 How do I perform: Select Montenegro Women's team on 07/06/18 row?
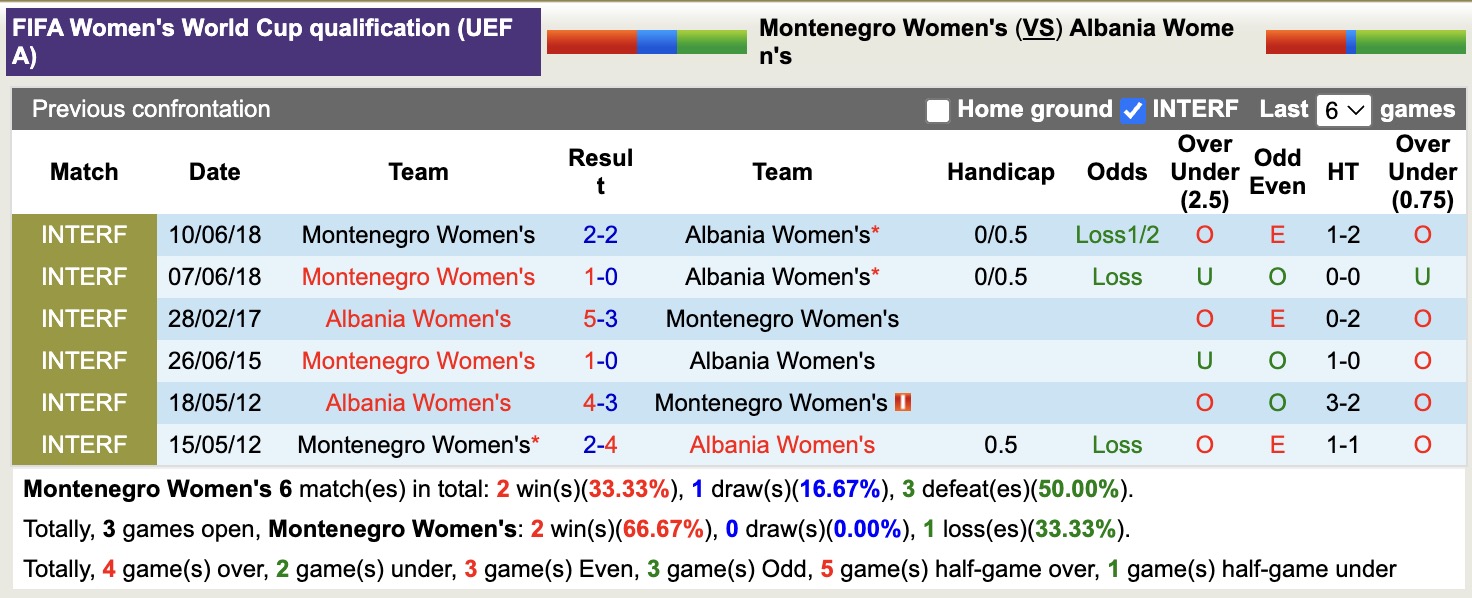[x=418, y=277]
